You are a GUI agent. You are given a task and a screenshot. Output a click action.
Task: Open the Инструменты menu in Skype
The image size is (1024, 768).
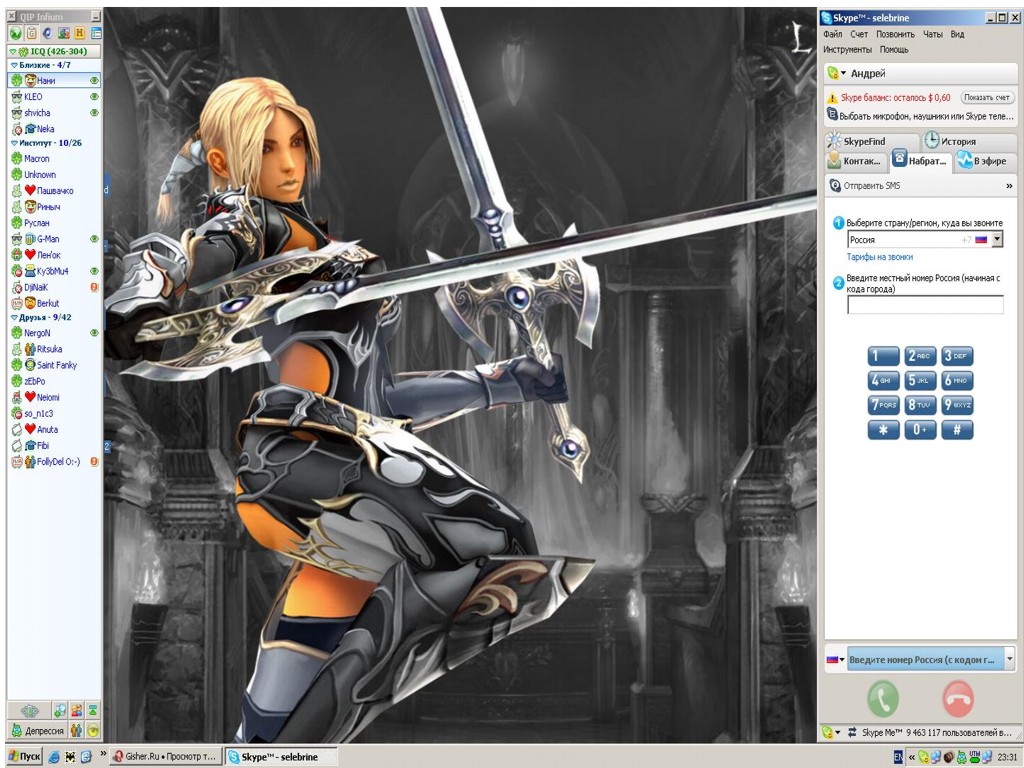click(x=847, y=49)
